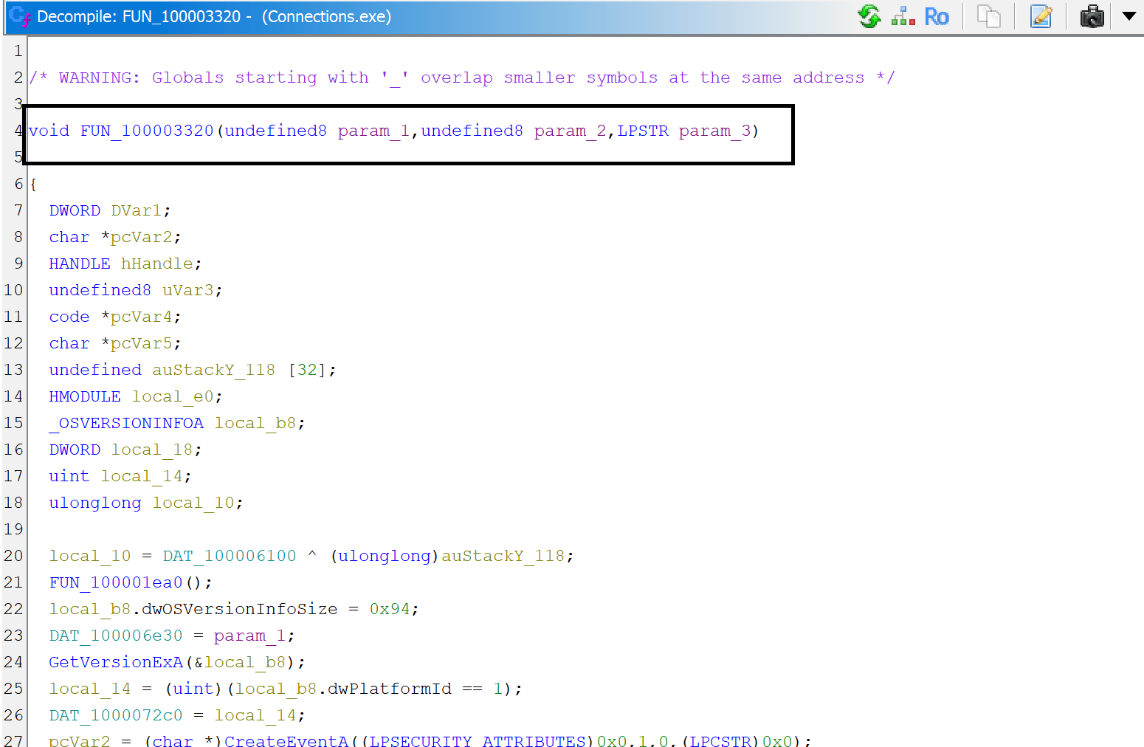Click constant 0x94 value
1144x747 pixels.
(x=390, y=608)
